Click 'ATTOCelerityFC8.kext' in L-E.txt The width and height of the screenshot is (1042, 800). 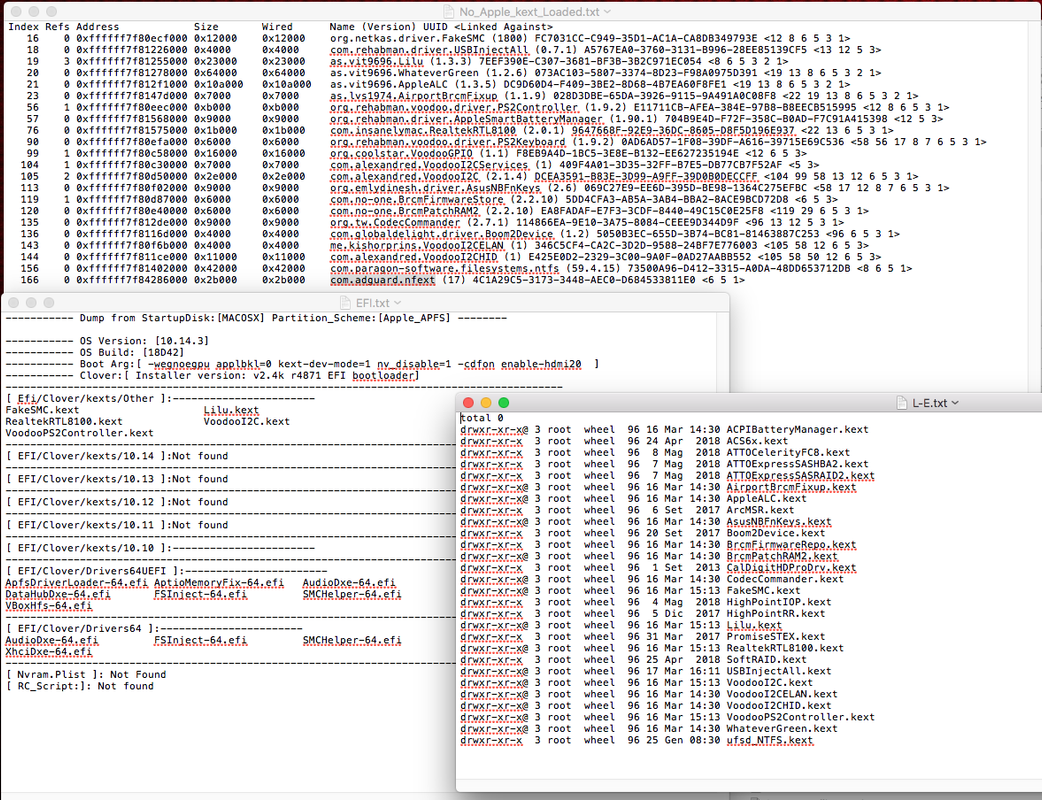coord(788,452)
